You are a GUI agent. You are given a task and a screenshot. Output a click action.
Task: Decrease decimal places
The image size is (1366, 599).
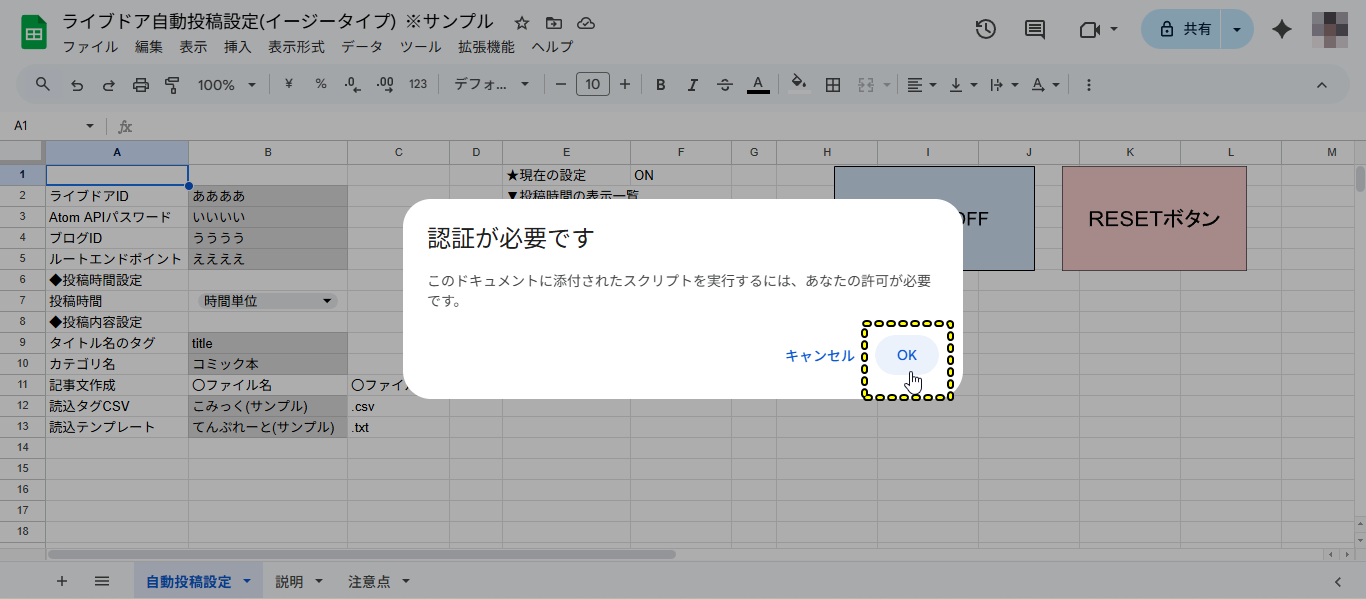(352, 85)
